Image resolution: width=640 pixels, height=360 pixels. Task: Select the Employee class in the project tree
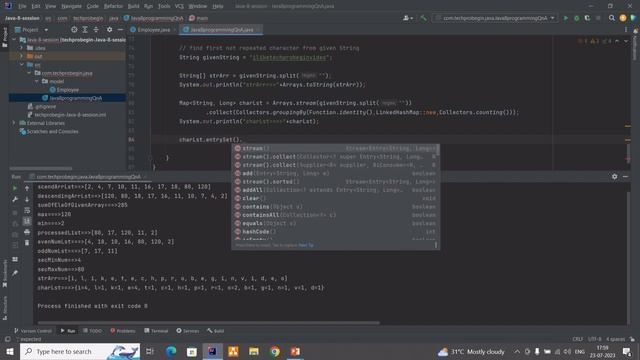pos(68,90)
